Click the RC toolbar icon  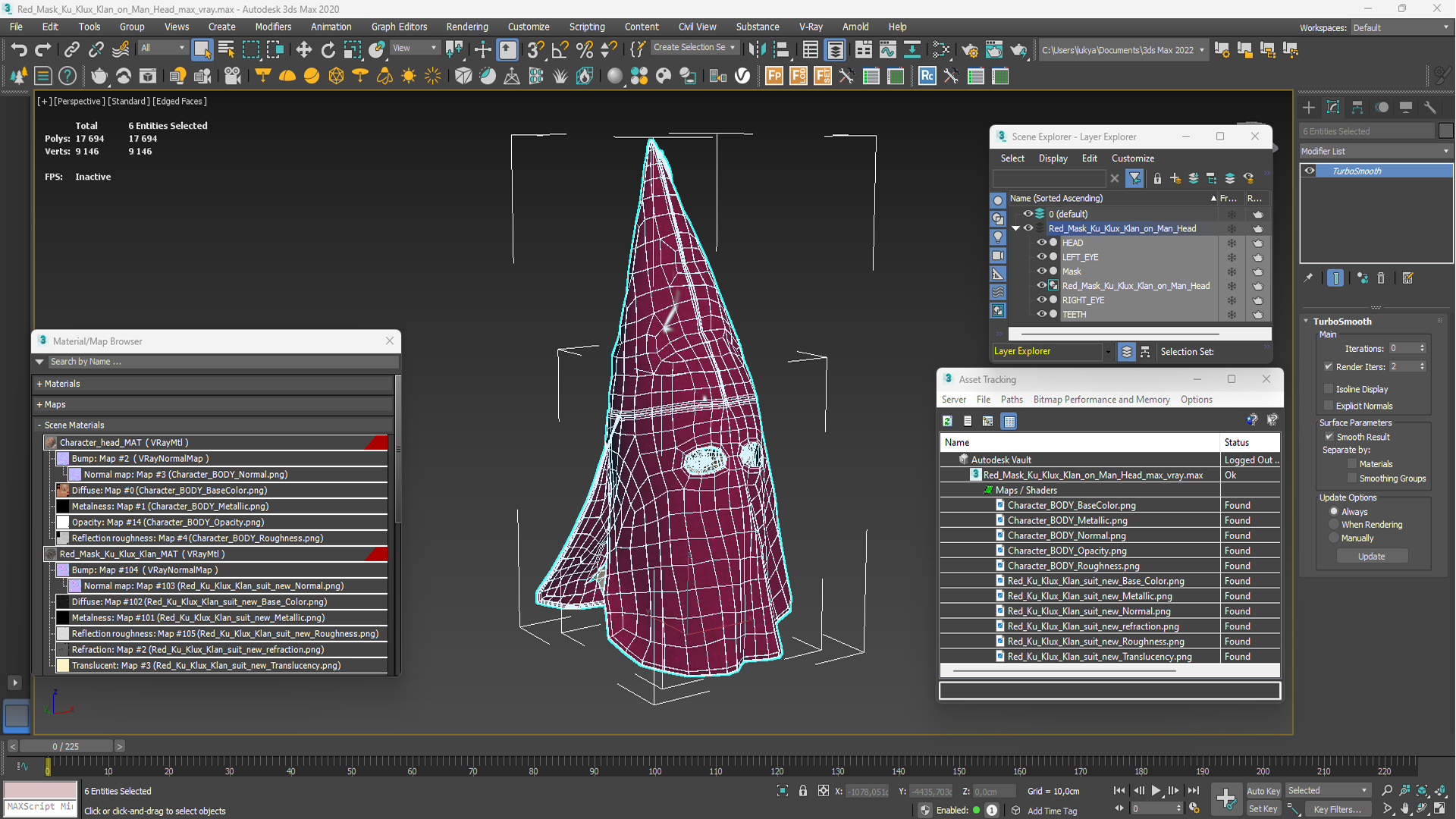coord(927,76)
